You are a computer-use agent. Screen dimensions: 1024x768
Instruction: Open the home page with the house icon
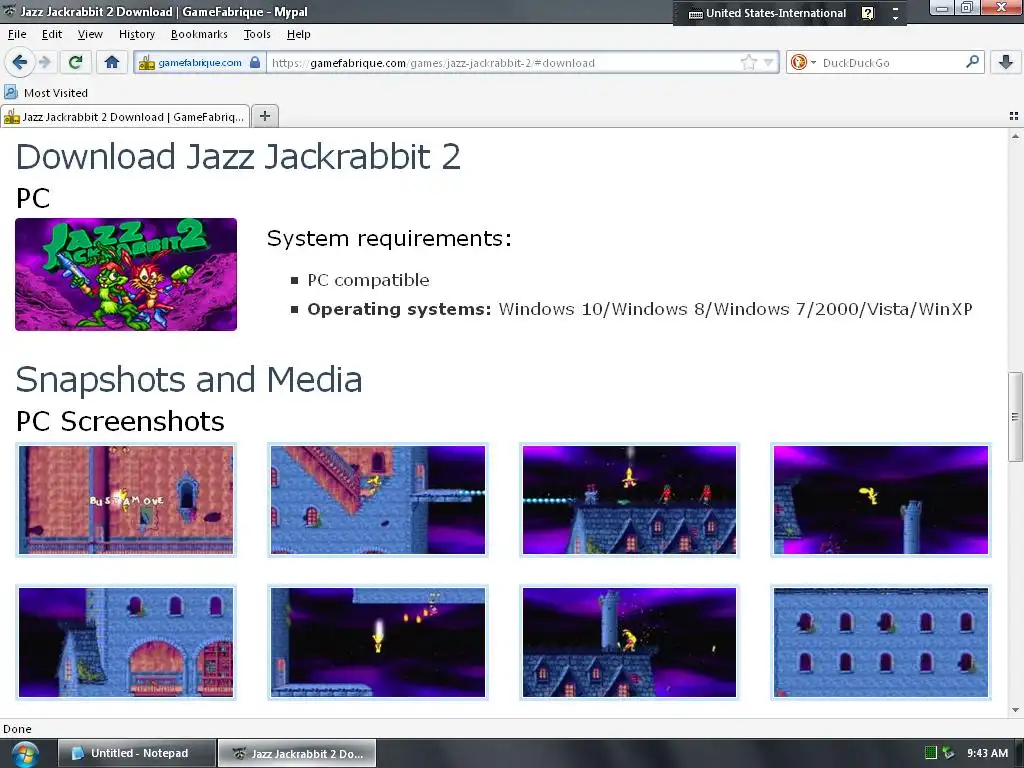[x=112, y=63]
